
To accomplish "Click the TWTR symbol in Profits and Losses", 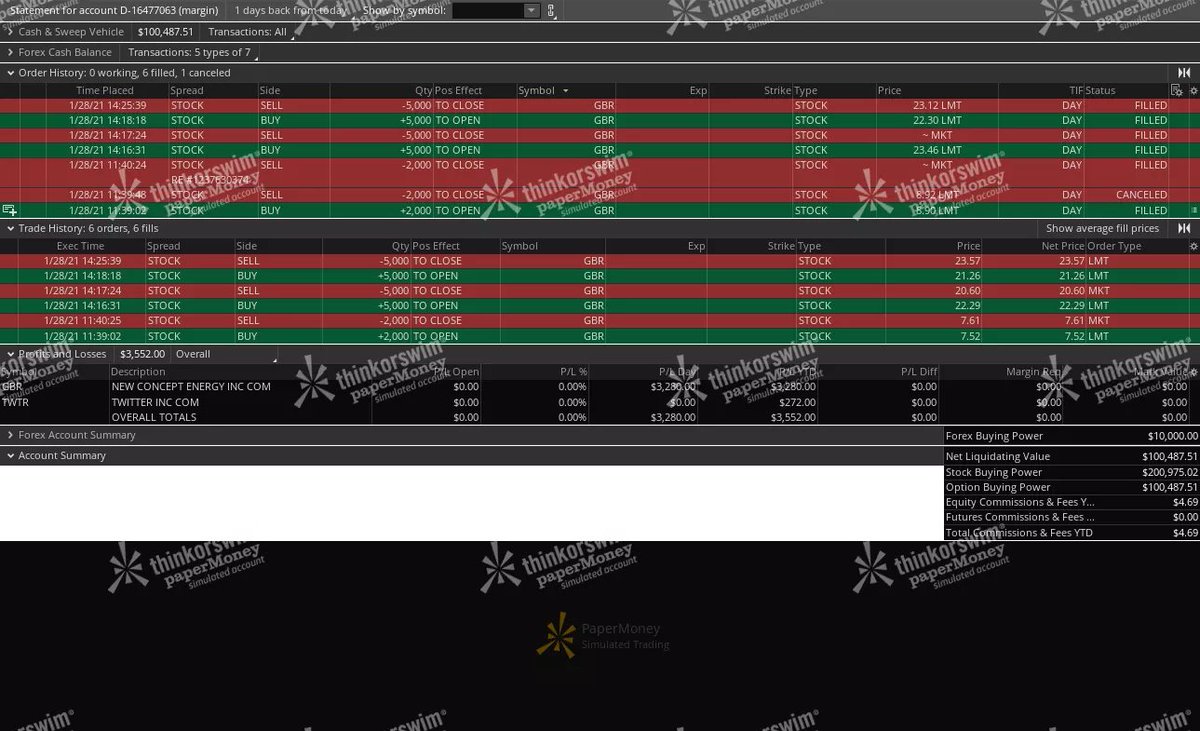I will coord(15,402).
